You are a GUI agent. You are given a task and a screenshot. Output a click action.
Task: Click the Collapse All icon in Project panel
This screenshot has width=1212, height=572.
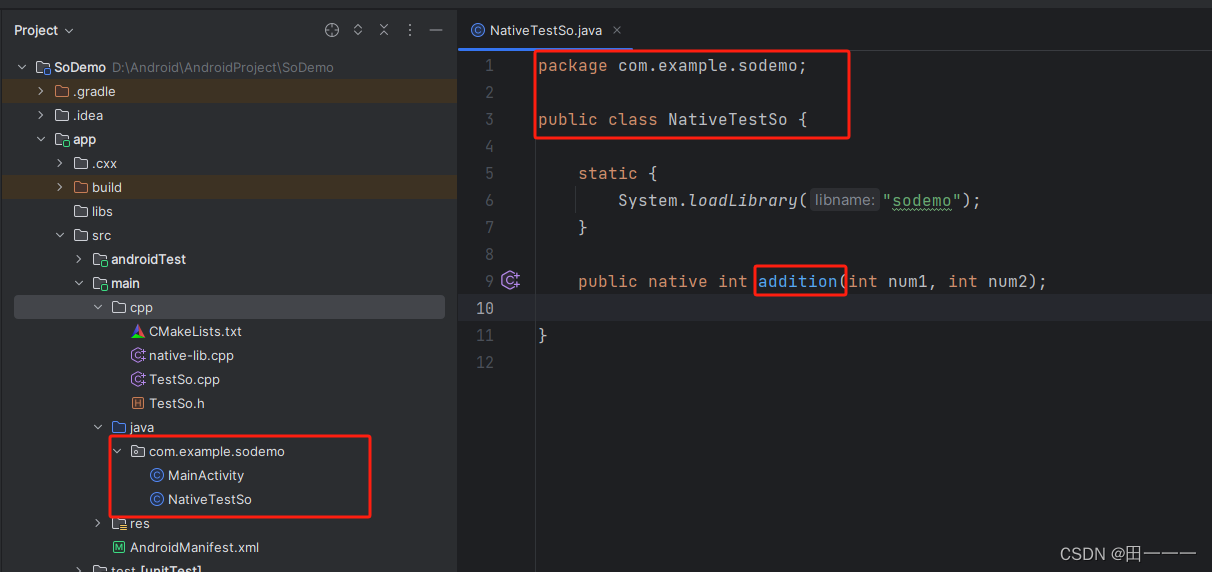(x=384, y=31)
